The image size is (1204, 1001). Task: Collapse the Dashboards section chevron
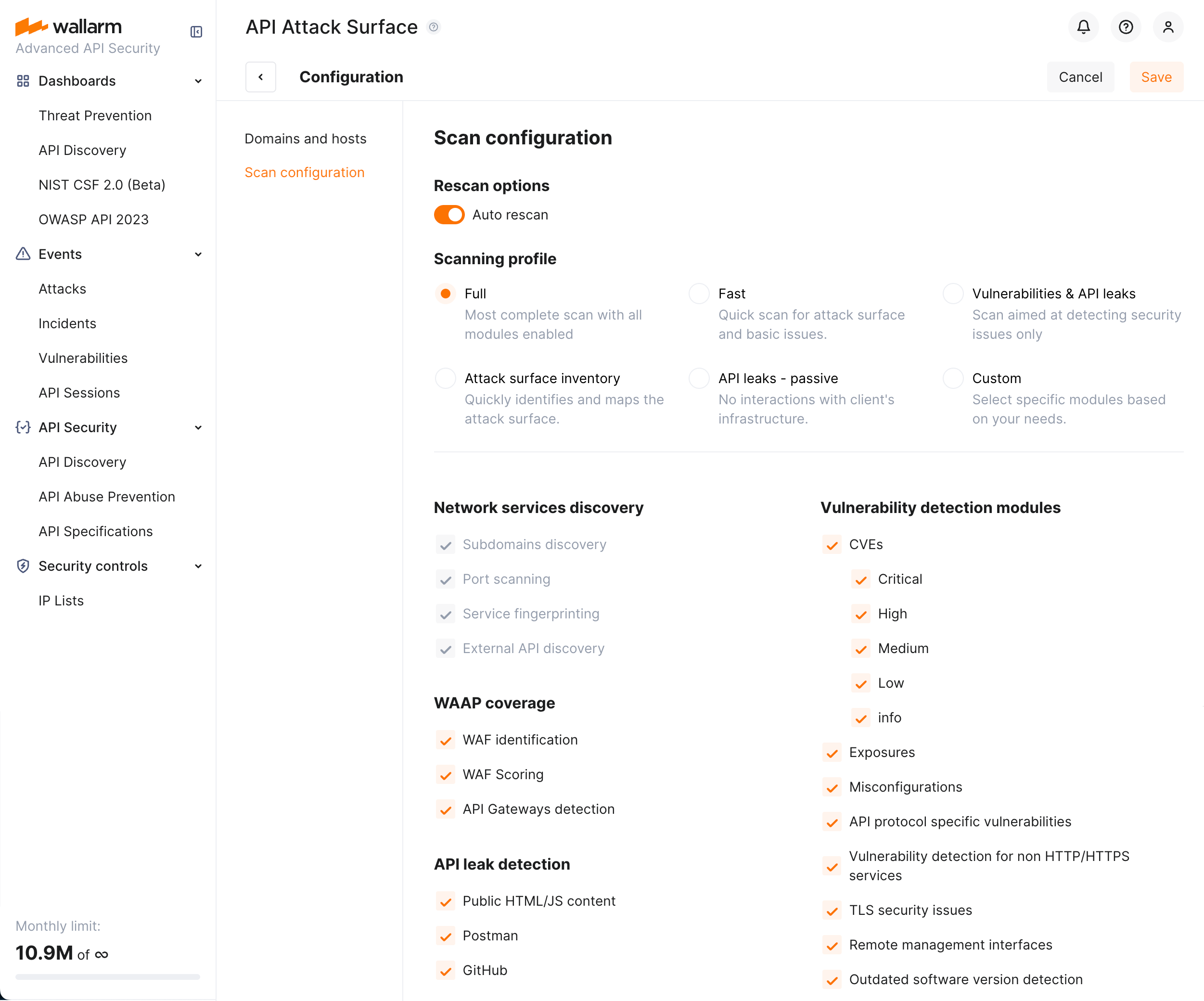pyautogui.click(x=198, y=81)
